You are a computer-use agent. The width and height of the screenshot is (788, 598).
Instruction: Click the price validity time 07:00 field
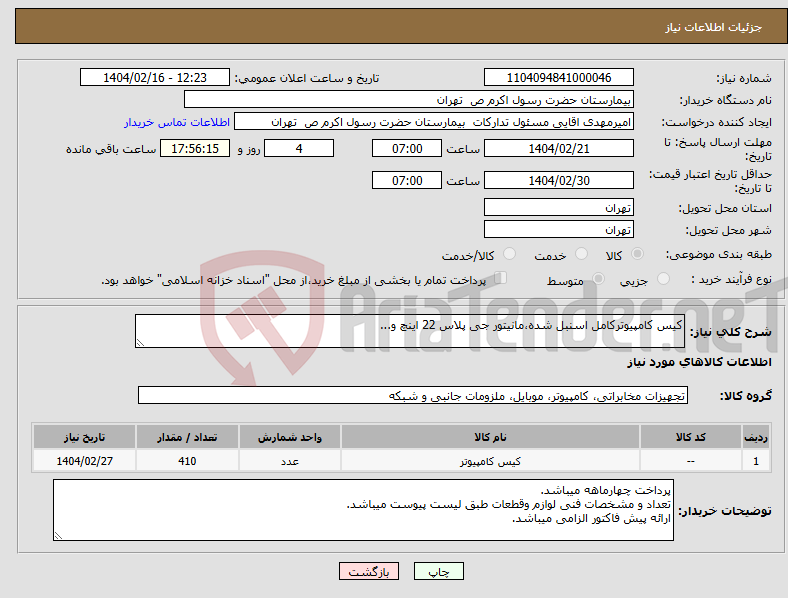point(407,180)
